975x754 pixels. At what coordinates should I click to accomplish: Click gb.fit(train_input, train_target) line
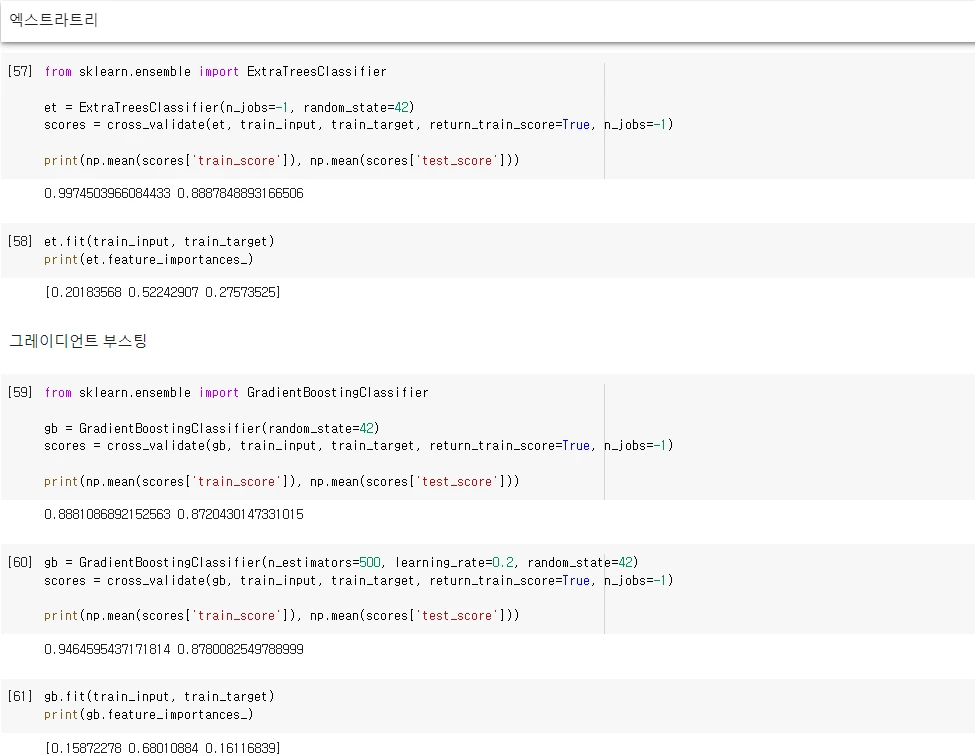pos(159,697)
